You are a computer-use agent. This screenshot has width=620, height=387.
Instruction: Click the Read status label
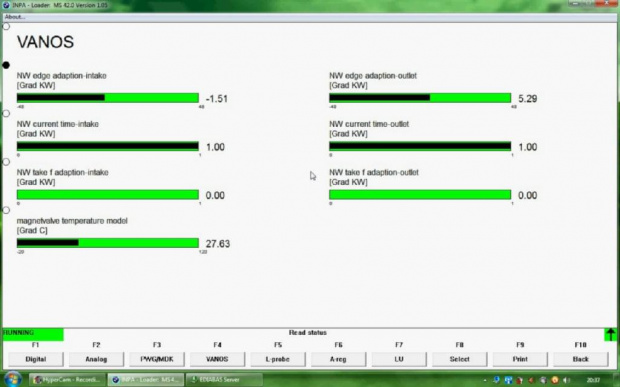tap(308, 333)
